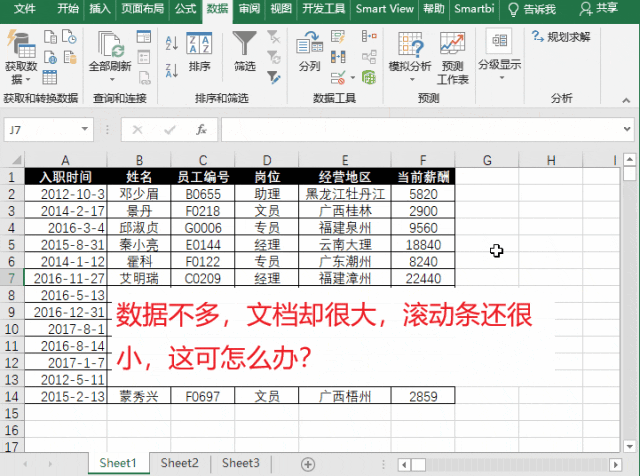Switch to the Smart View tab
The height and width of the screenshot is (476, 640).
pos(384,9)
